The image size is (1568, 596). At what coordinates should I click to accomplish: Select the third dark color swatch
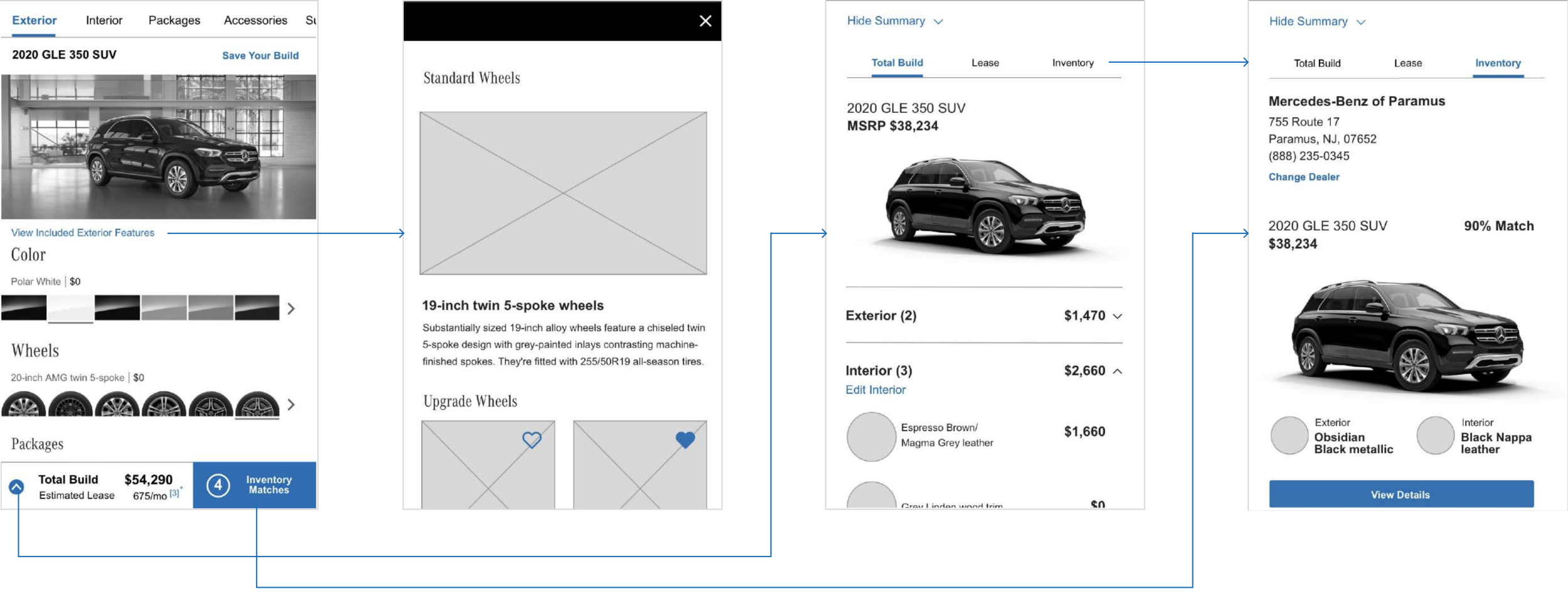[x=117, y=308]
